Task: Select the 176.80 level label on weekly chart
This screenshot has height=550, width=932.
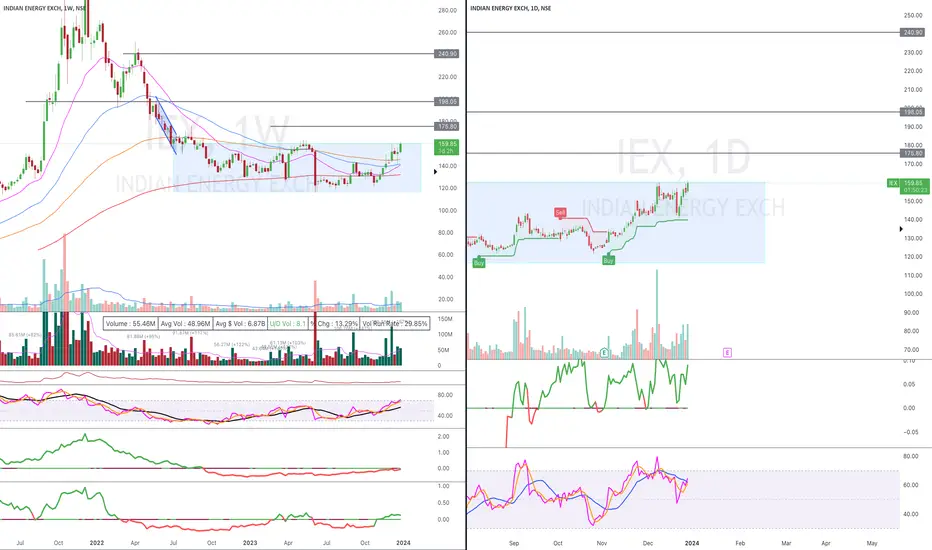Action: point(447,126)
